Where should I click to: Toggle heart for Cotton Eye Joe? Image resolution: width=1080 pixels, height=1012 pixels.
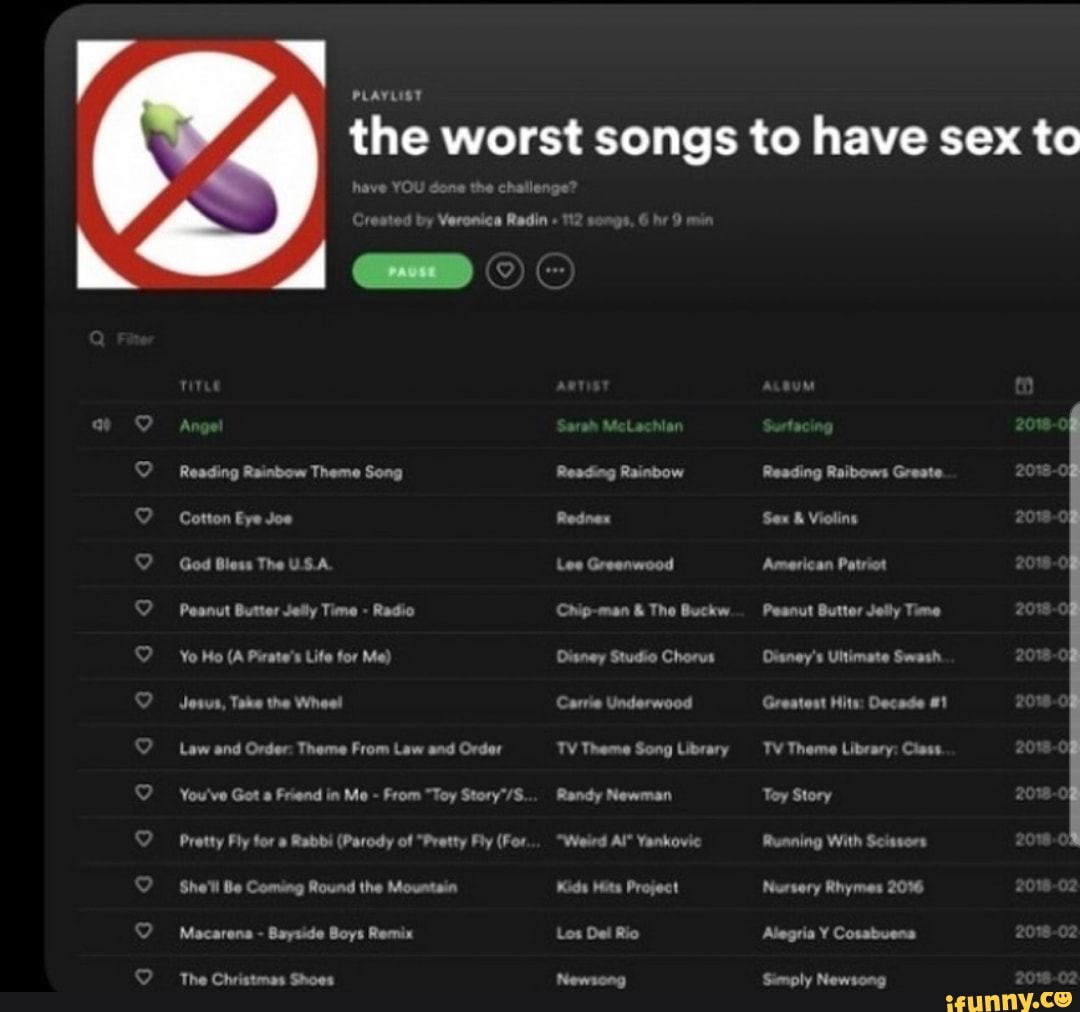coord(143,515)
